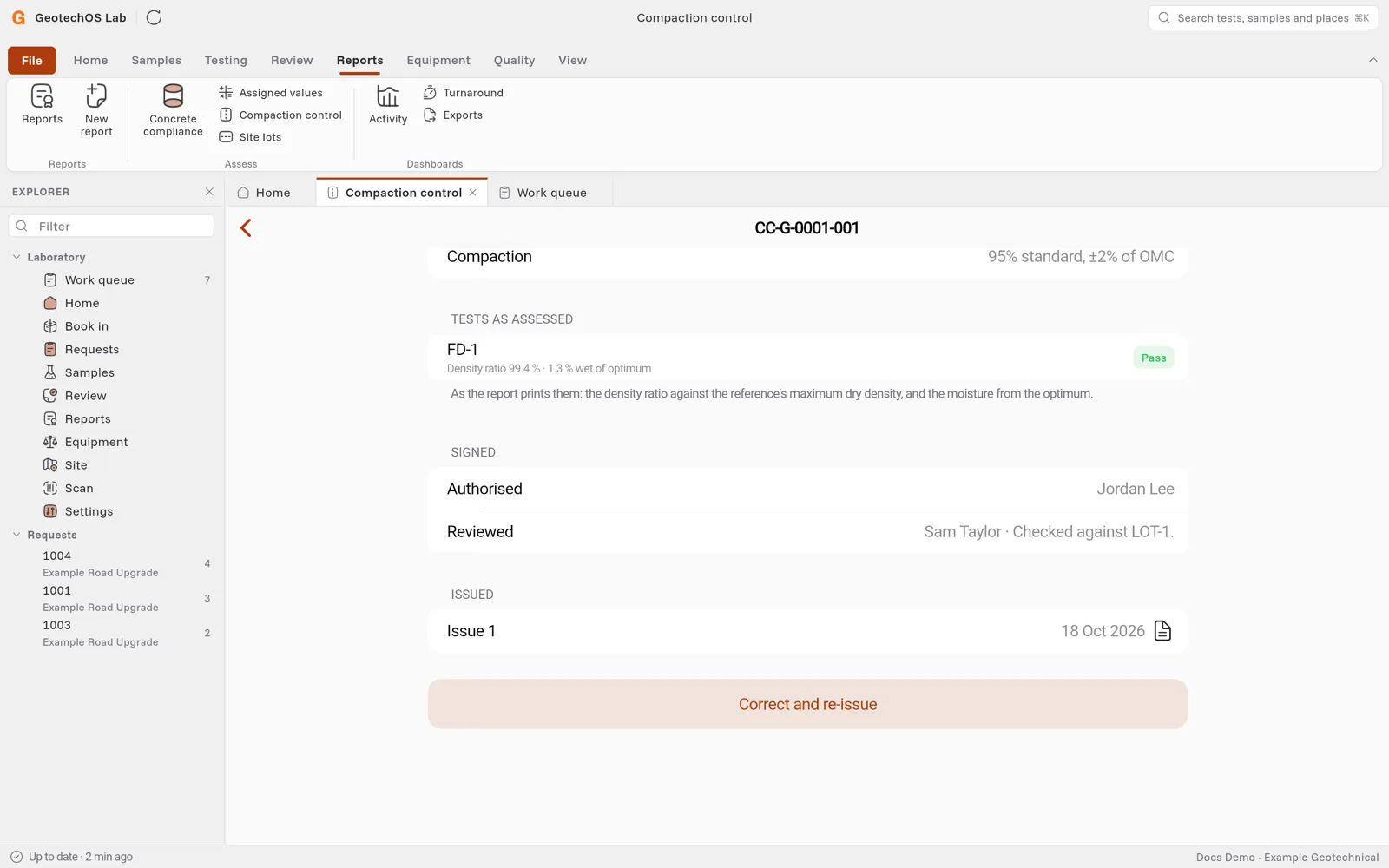The image size is (1389, 868).
Task: Switch to the Samples ribbon tab
Action: tap(156, 60)
